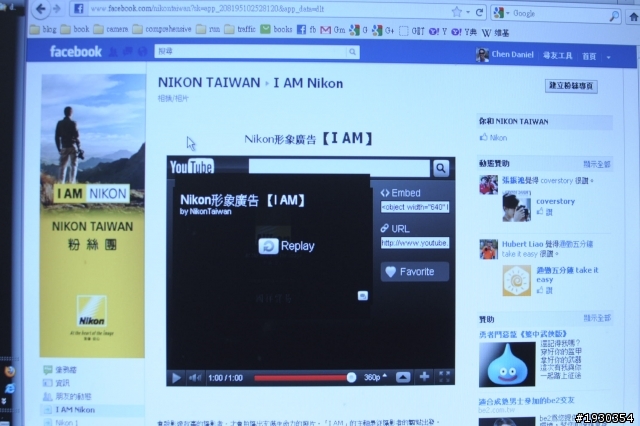The height and width of the screenshot is (426, 640).
Task: Open the 'comprehensive' bookmarks folder
Action: (162, 29)
